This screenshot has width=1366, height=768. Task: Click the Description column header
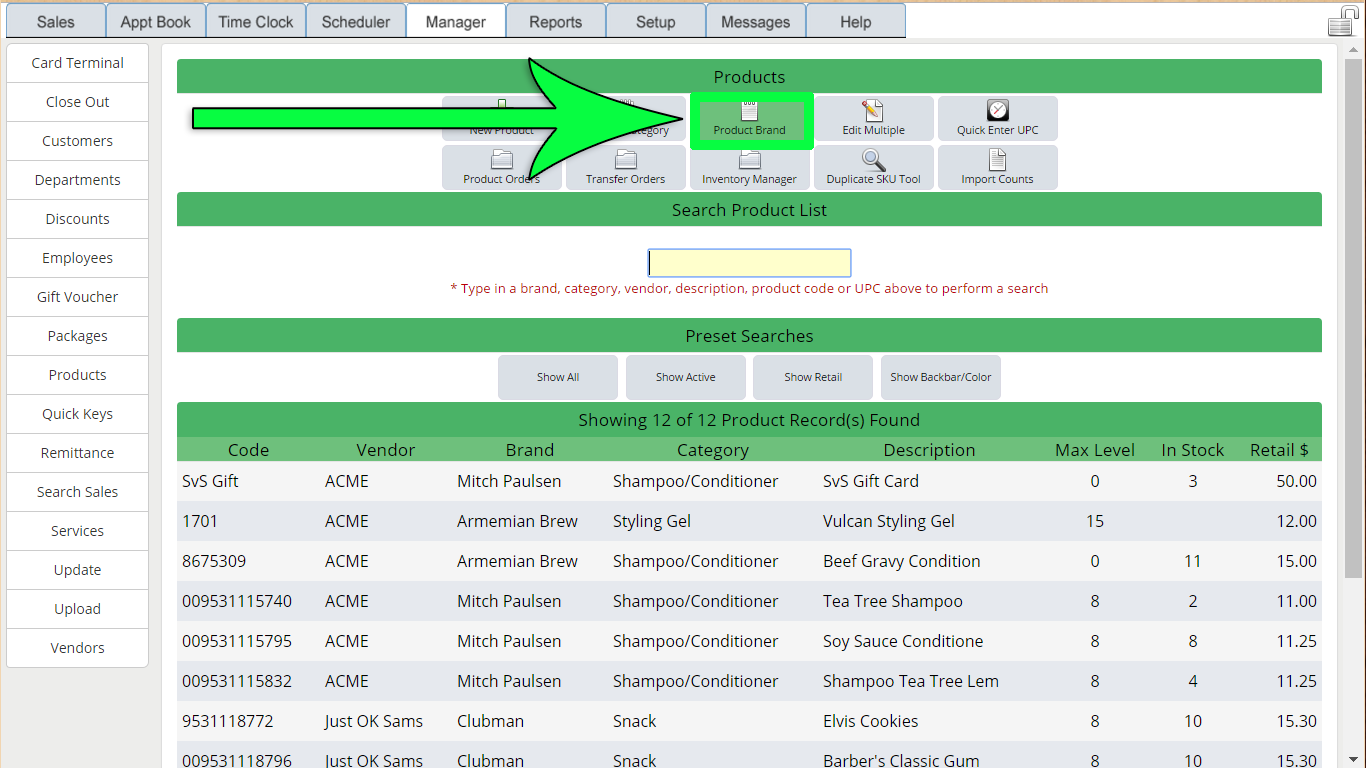pyautogui.click(x=929, y=450)
